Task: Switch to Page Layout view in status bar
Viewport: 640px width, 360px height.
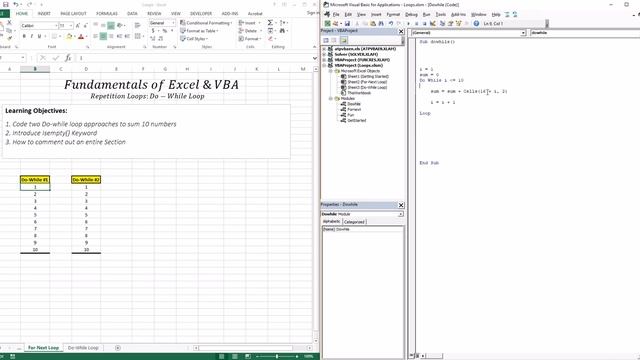Action: point(235,356)
